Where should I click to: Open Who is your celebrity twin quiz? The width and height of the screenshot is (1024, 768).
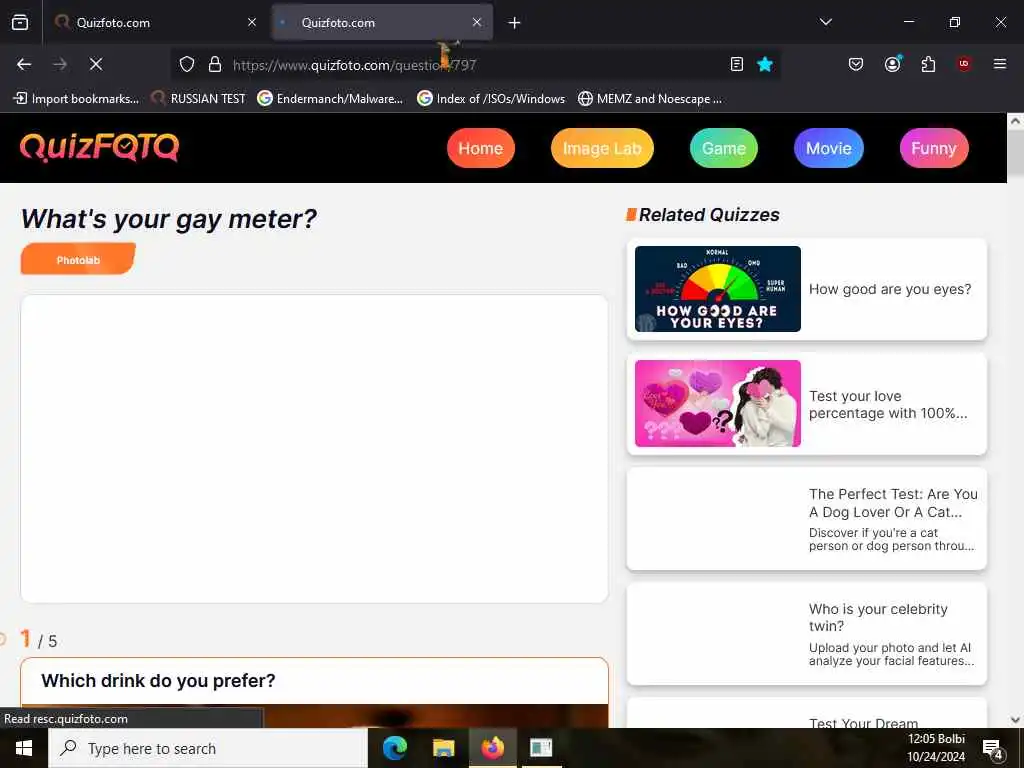coord(807,633)
